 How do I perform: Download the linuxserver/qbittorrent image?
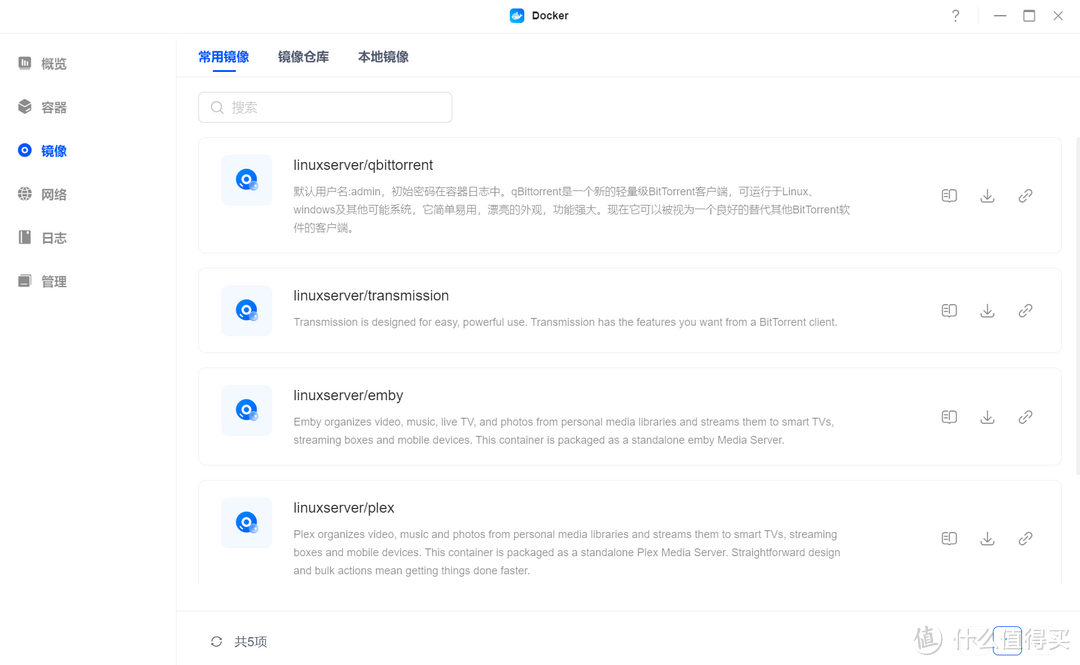(x=987, y=195)
